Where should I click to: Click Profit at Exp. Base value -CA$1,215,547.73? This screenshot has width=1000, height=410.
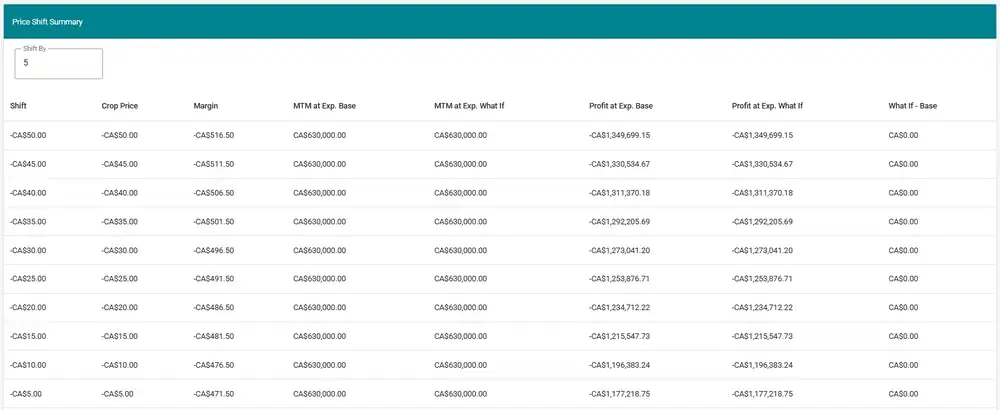tap(620, 336)
